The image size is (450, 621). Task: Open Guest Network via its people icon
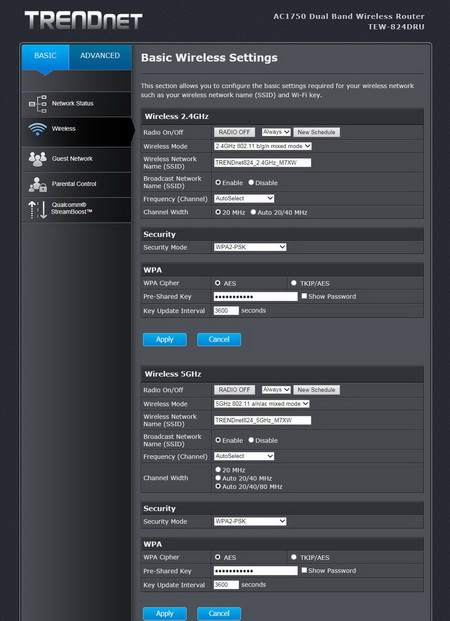[x=38, y=159]
